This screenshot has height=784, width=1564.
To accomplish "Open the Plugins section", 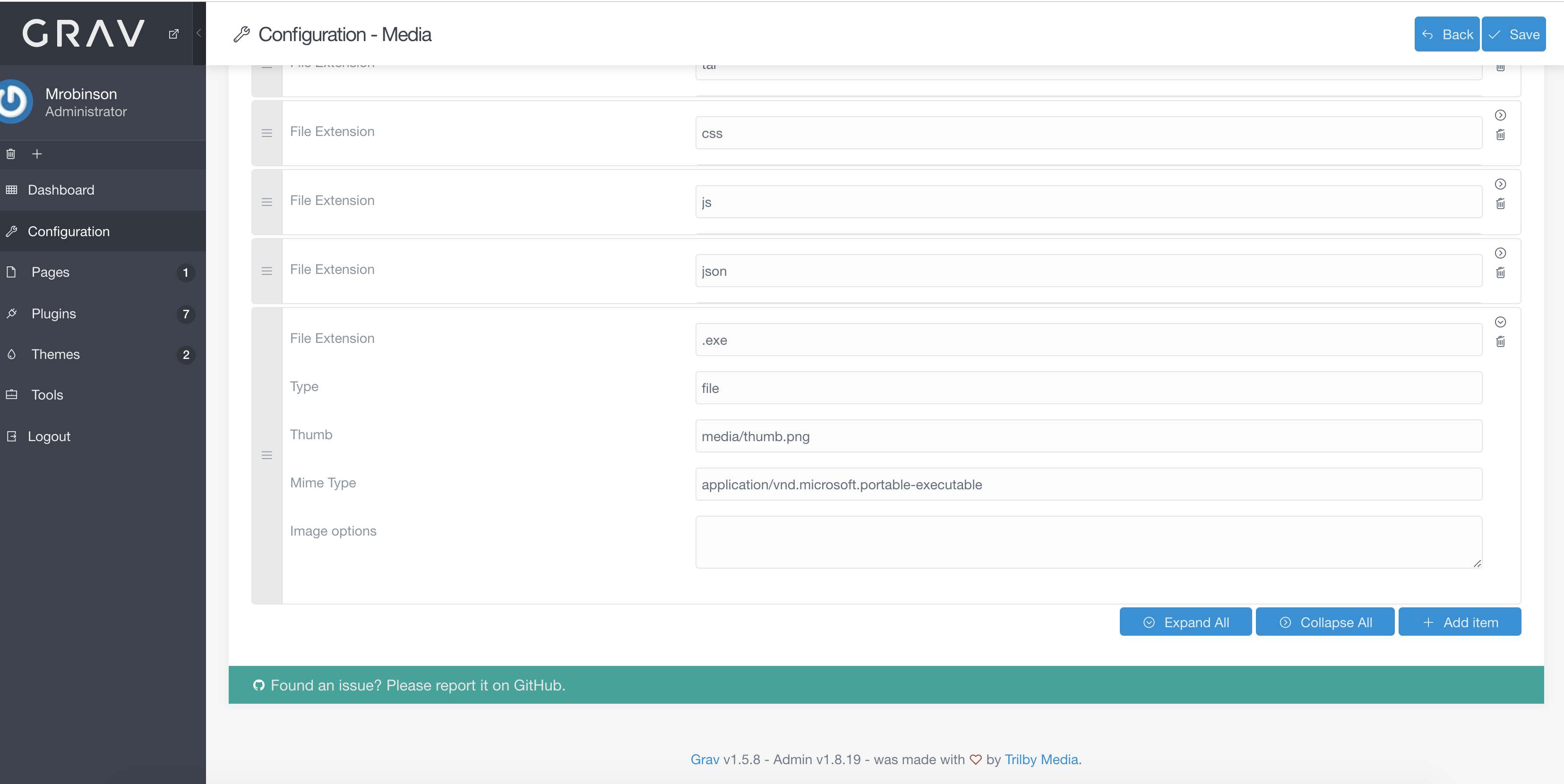I will coord(103,314).
